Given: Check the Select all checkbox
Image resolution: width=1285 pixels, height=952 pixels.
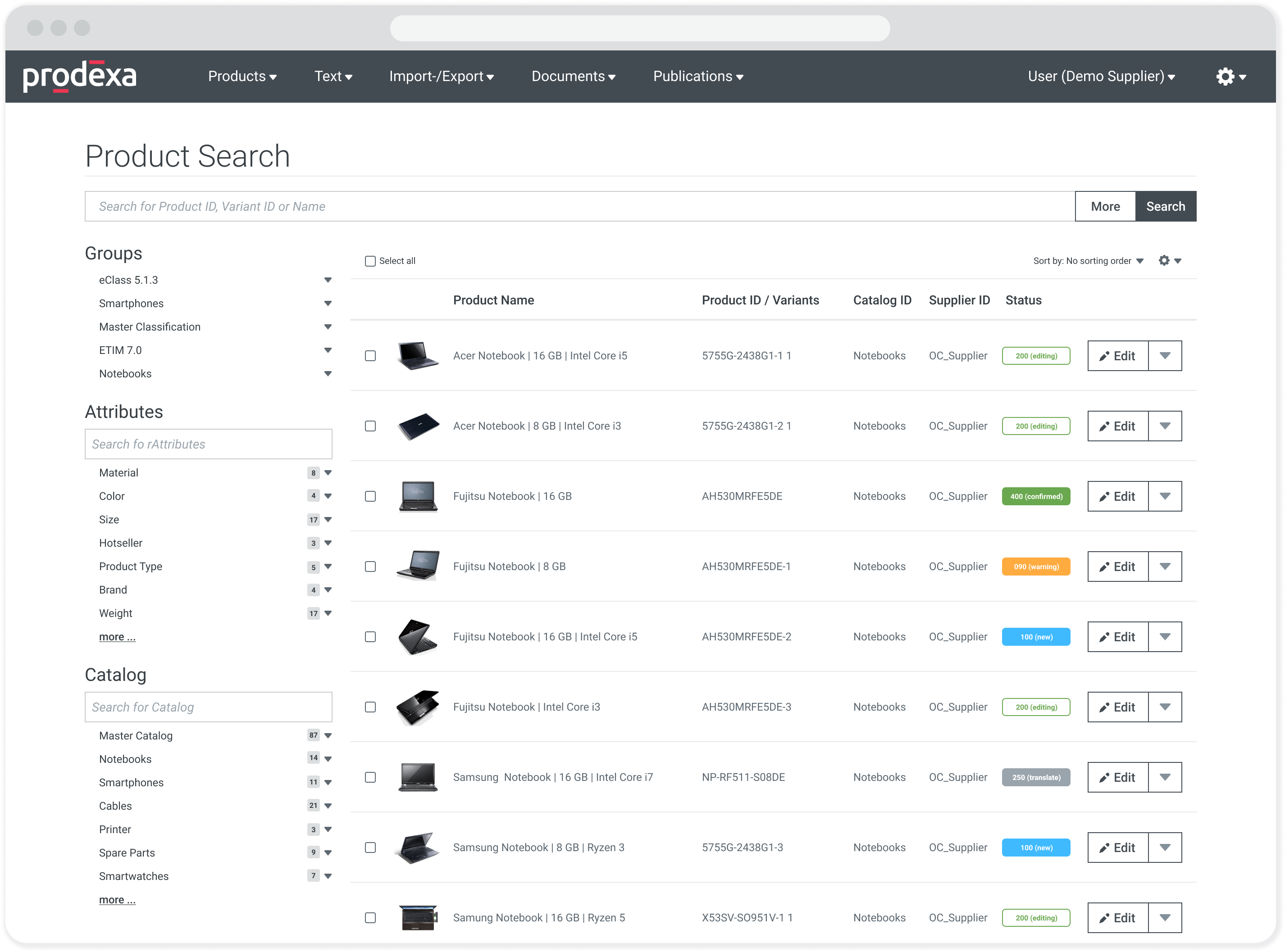Looking at the screenshot, I should tap(370, 261).
